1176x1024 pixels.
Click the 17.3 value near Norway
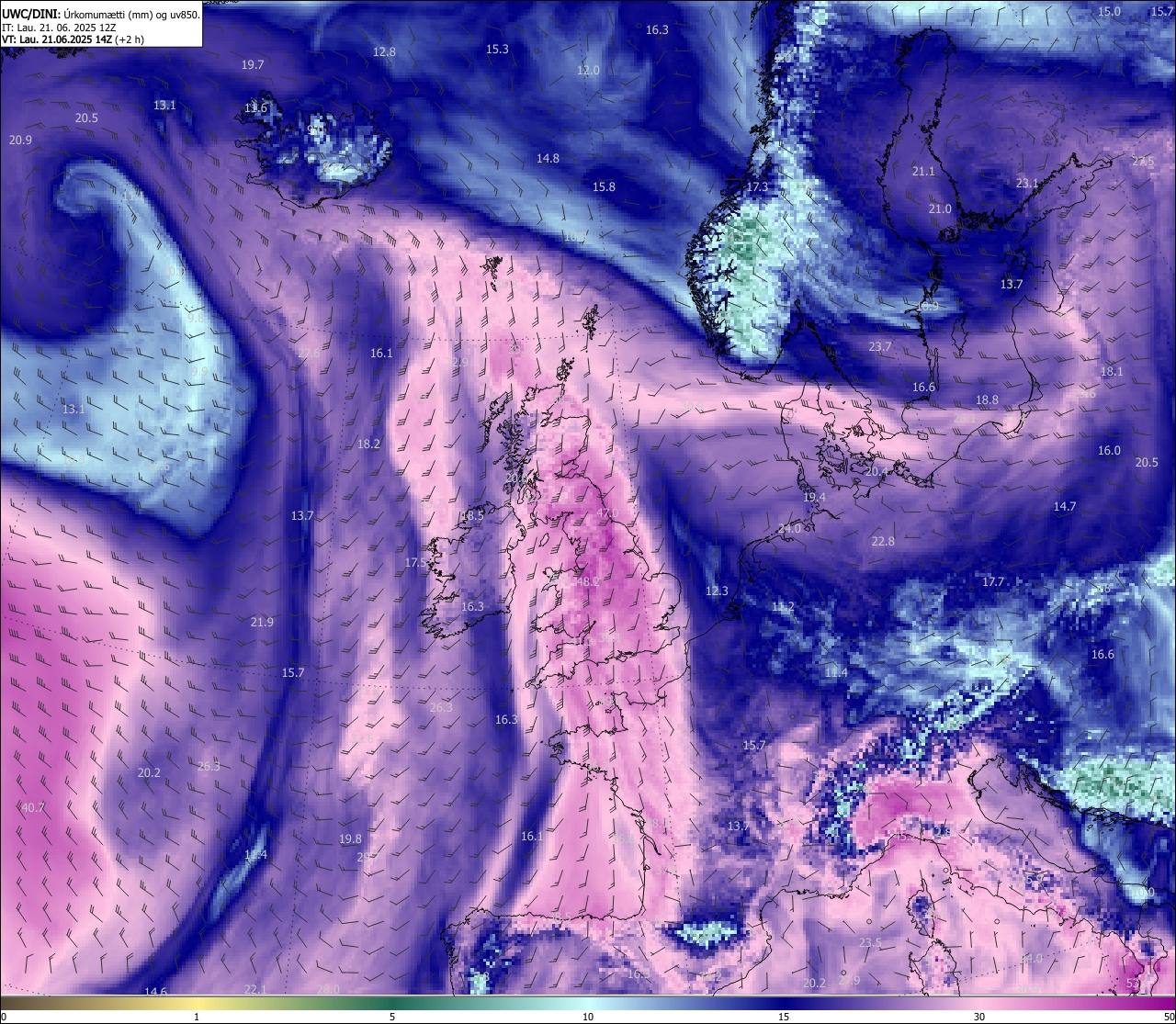click(757, 187)
